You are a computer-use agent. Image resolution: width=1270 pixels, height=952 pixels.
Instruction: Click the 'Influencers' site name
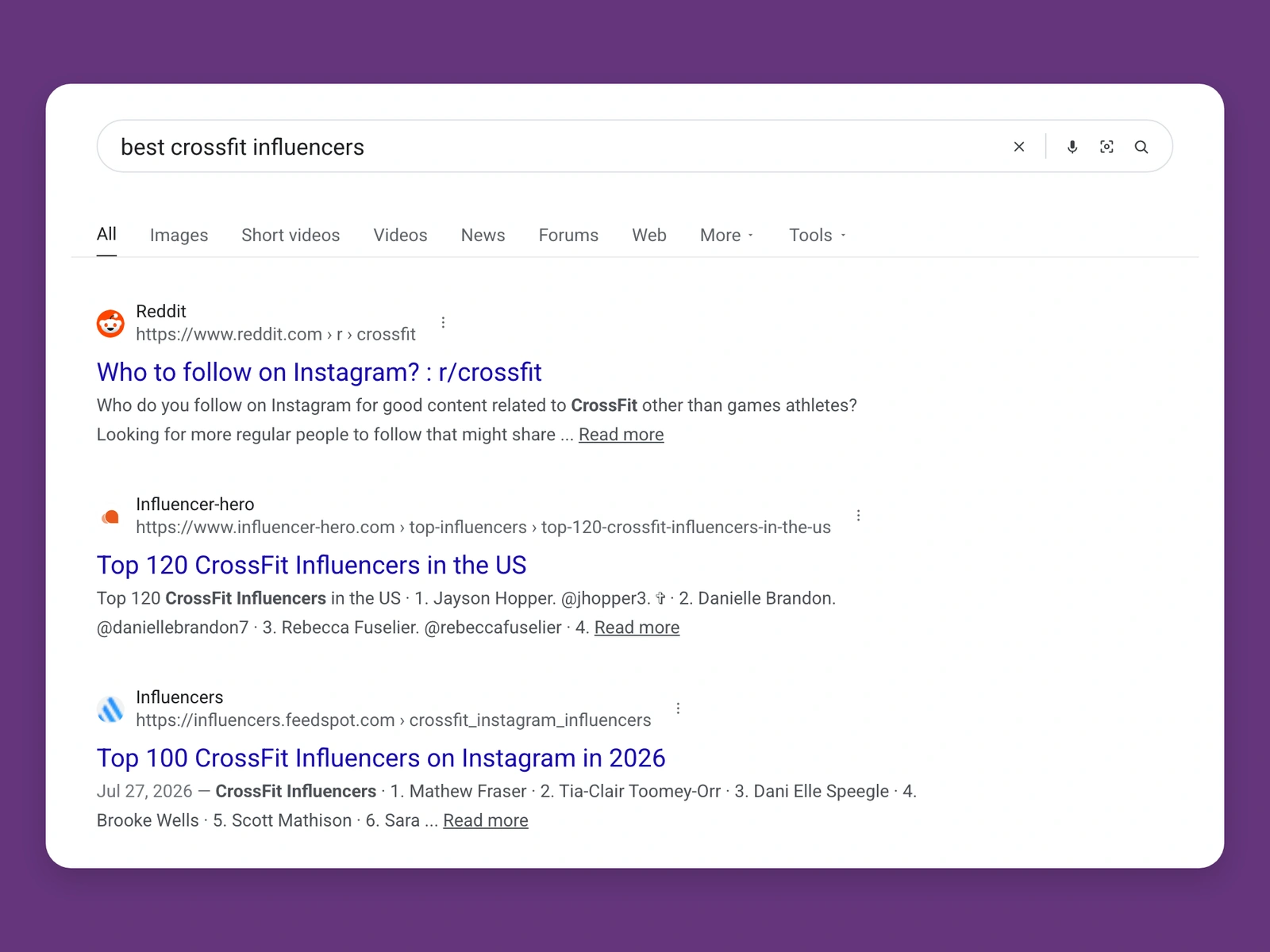pos(179,697)
